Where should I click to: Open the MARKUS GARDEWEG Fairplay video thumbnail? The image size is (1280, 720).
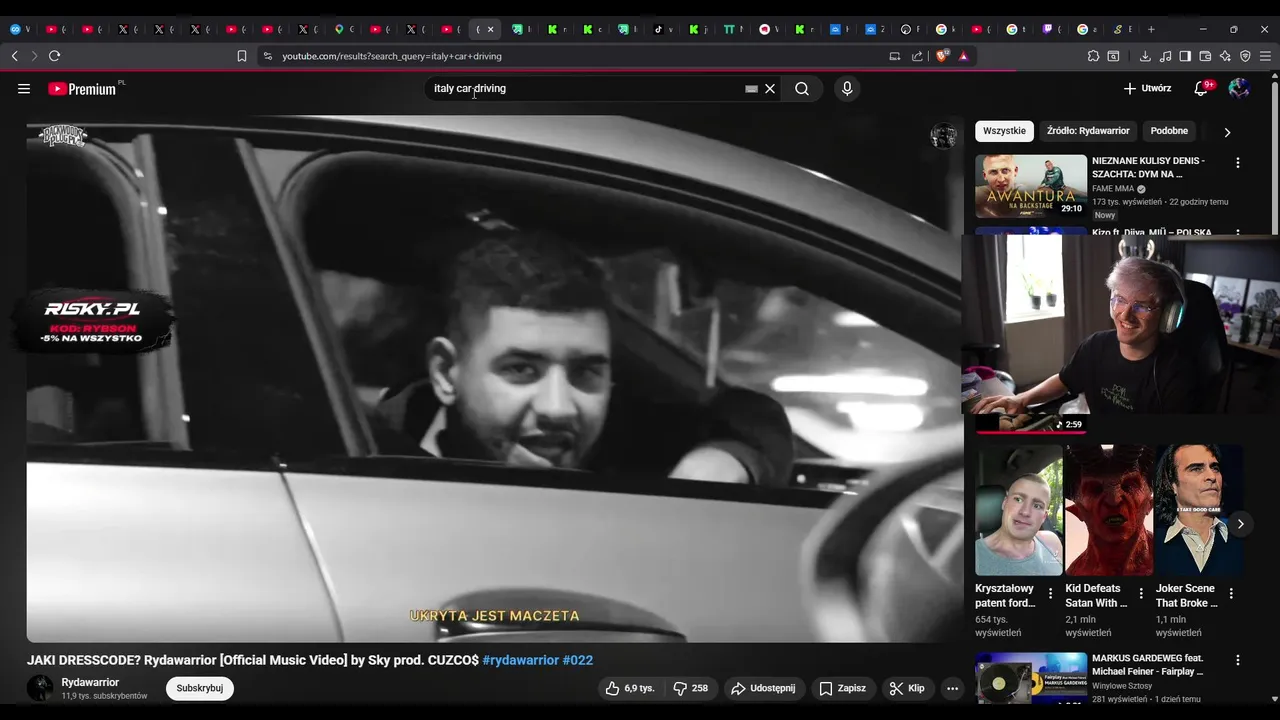click(1031, 679)
